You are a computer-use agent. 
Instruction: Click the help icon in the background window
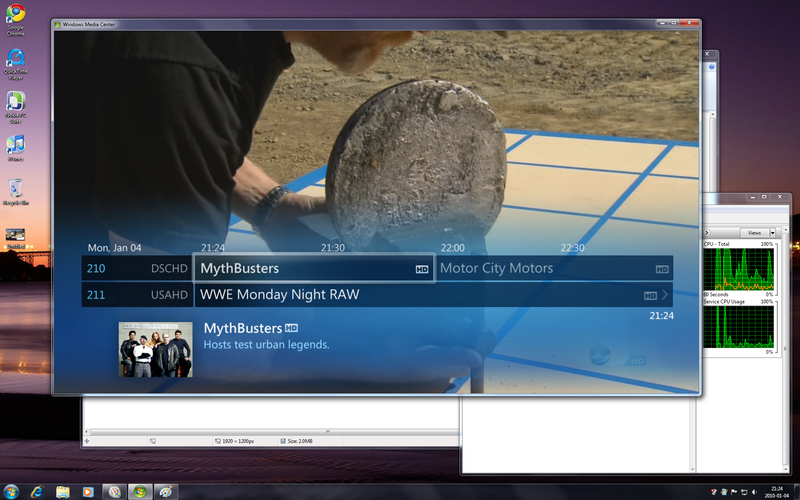(712, 67)
